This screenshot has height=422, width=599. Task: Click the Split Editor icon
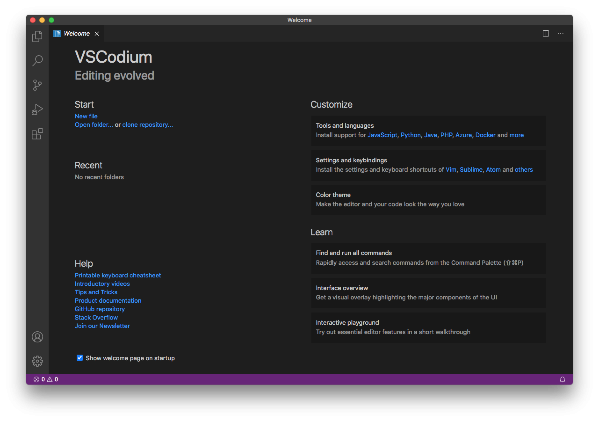[546, 34]
